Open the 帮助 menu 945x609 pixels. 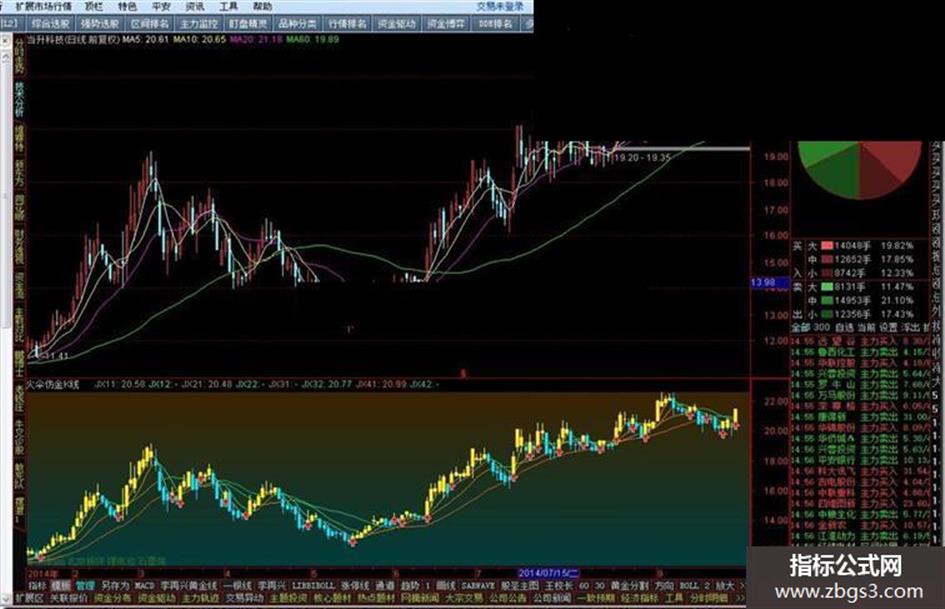(262, 7)
